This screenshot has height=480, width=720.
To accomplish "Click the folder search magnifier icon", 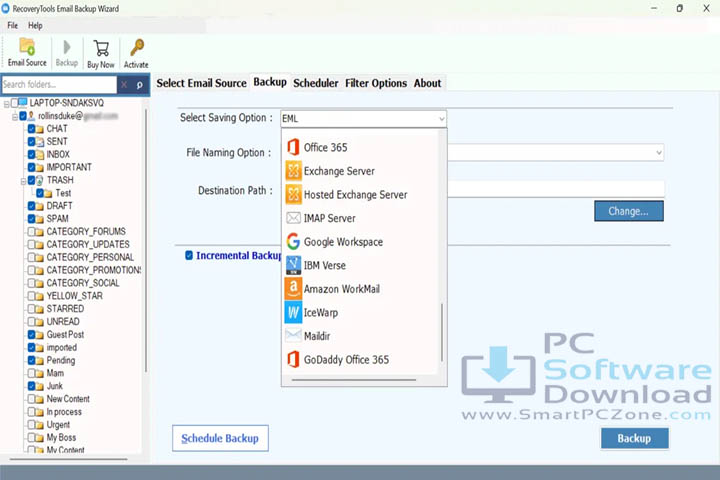I will pyautogui.click(x=140, y=85).
